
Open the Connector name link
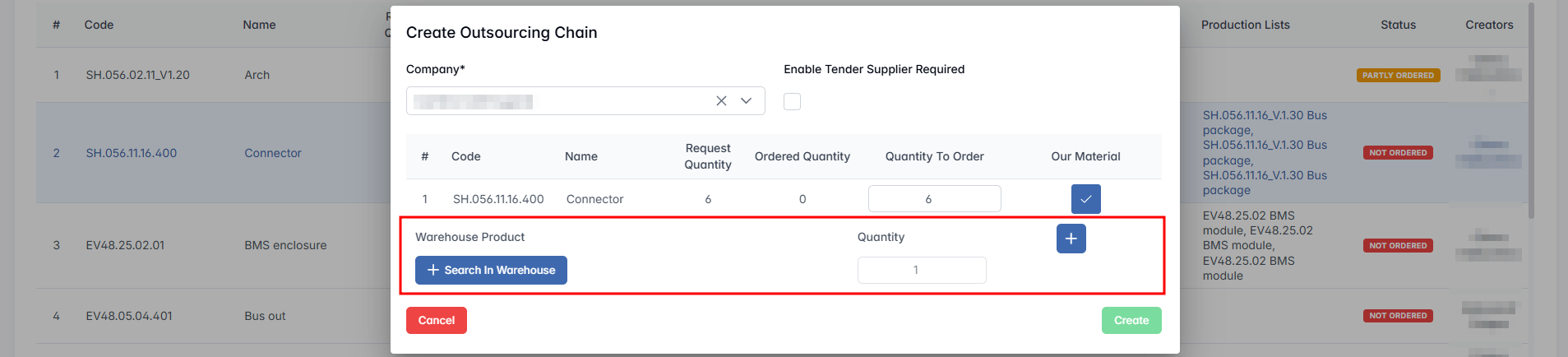pos(273,153)
